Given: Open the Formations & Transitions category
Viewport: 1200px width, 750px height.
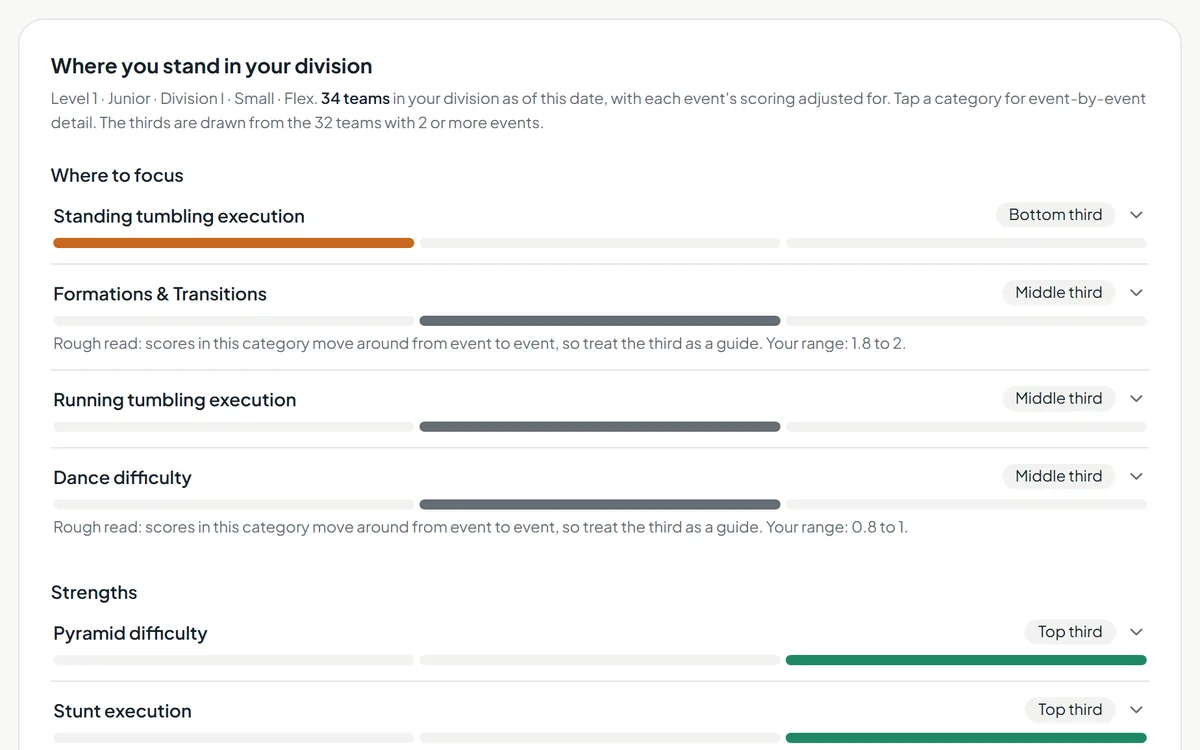Looking at the screenshot, I should pos(160,294).
